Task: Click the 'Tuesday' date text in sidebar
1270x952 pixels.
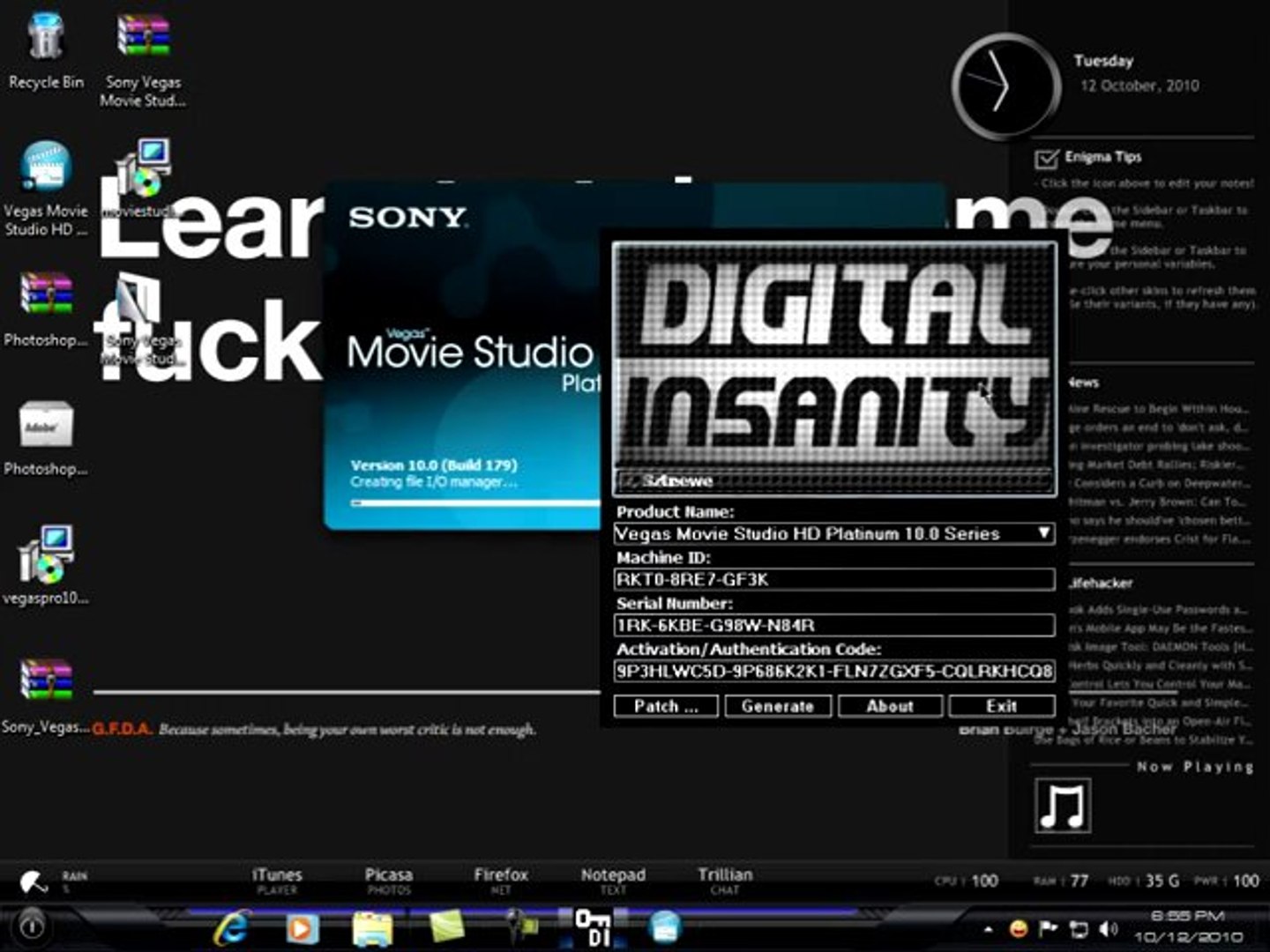Action: 1103,61
